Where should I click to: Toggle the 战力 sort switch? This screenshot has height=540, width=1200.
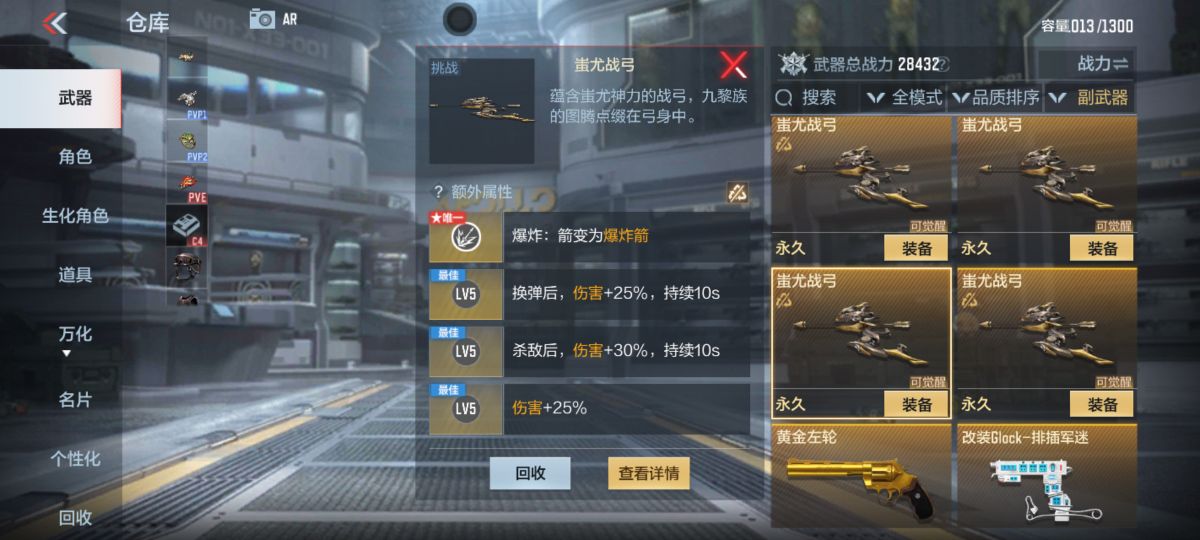click(x=1102, y=64)
